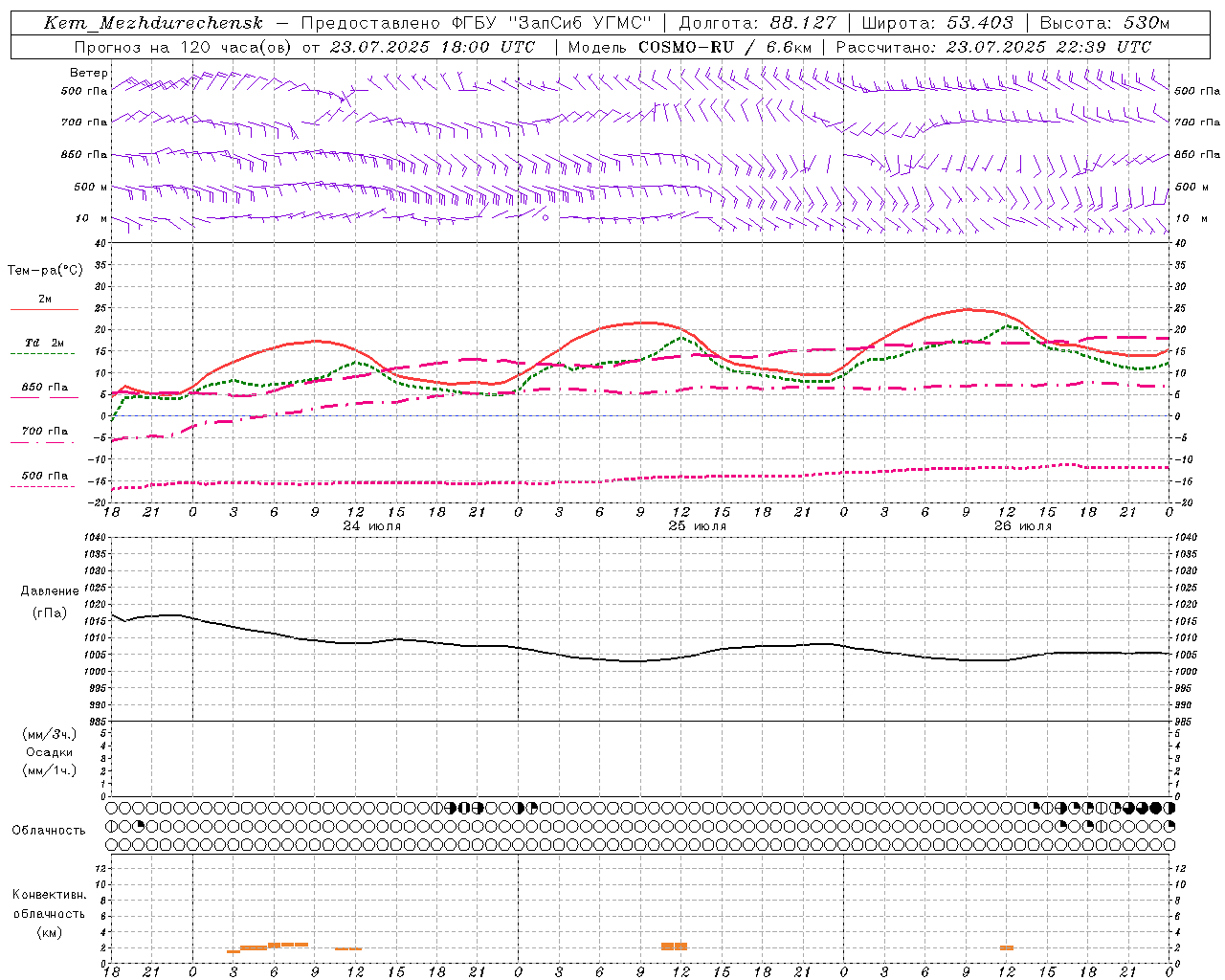Viewport: 1225px width, 980px height.
Task: Click the dotted magenta line under the 500 гПа temperature legend
Action: click(43, 487)
